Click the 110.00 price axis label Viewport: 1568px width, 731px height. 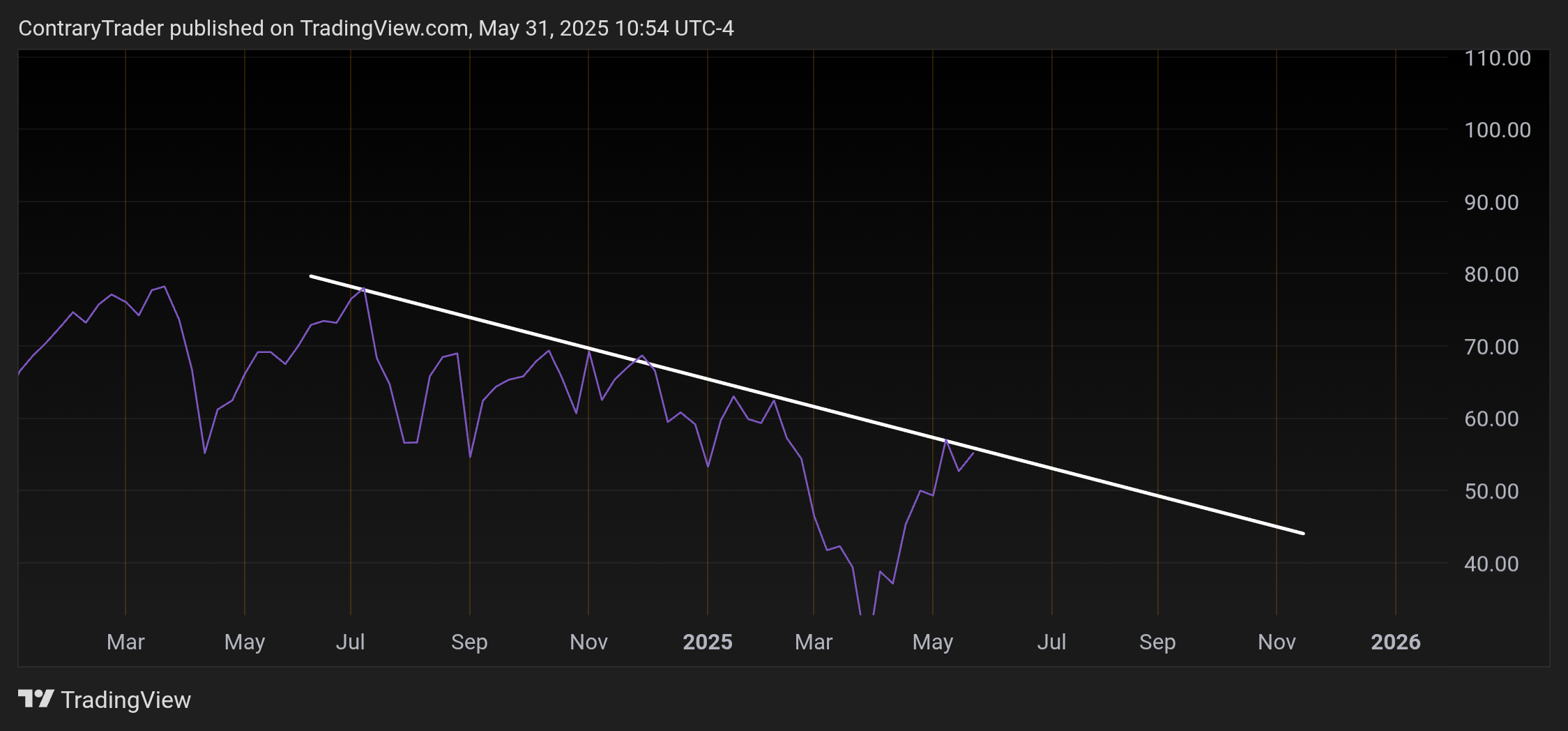(x=1498, y=58)
